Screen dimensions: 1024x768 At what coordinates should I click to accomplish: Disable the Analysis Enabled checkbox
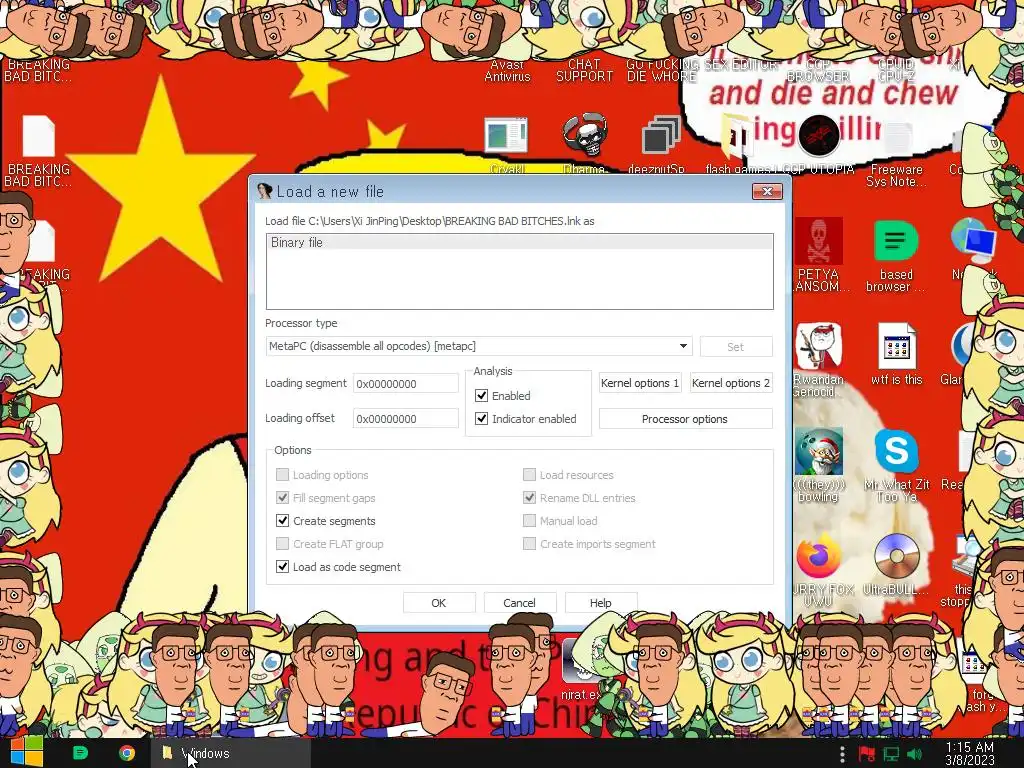(x=481, y=396)
